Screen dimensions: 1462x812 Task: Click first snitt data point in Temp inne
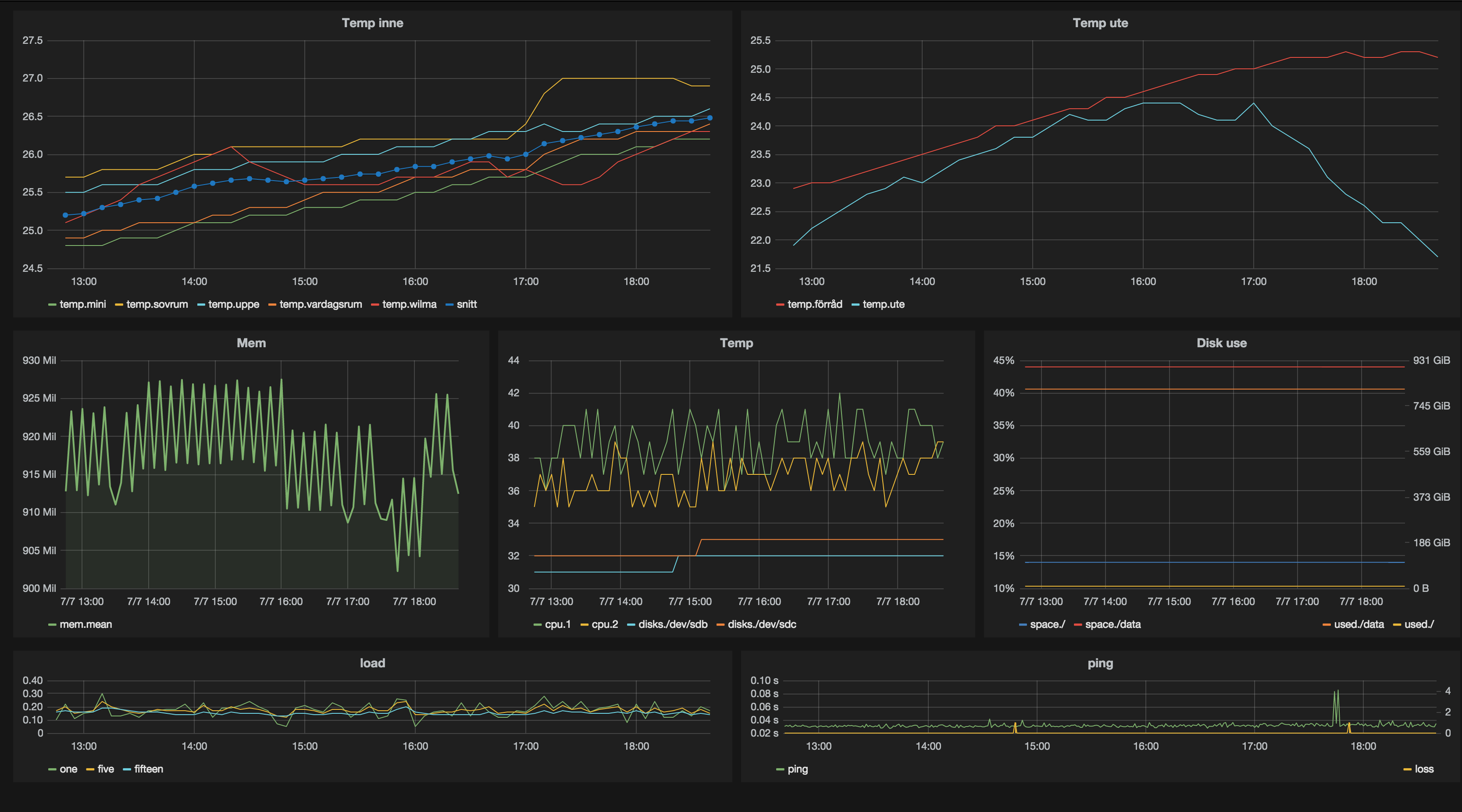pos(65,215)
